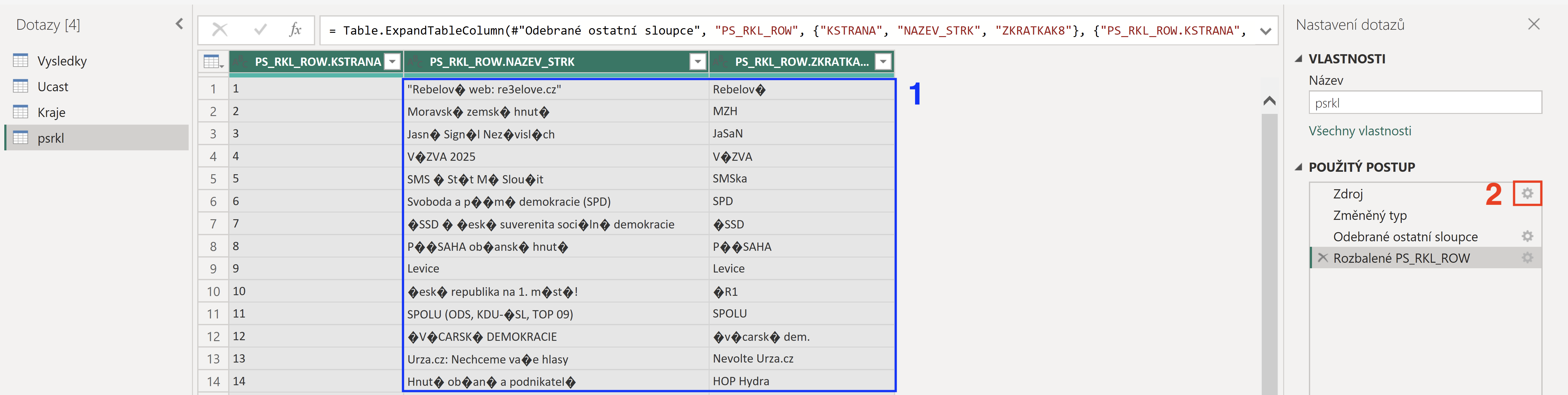Click the scroll-up arrow of the data grid
Screen dimensions: 1568x395
[x=1269, y=100]
